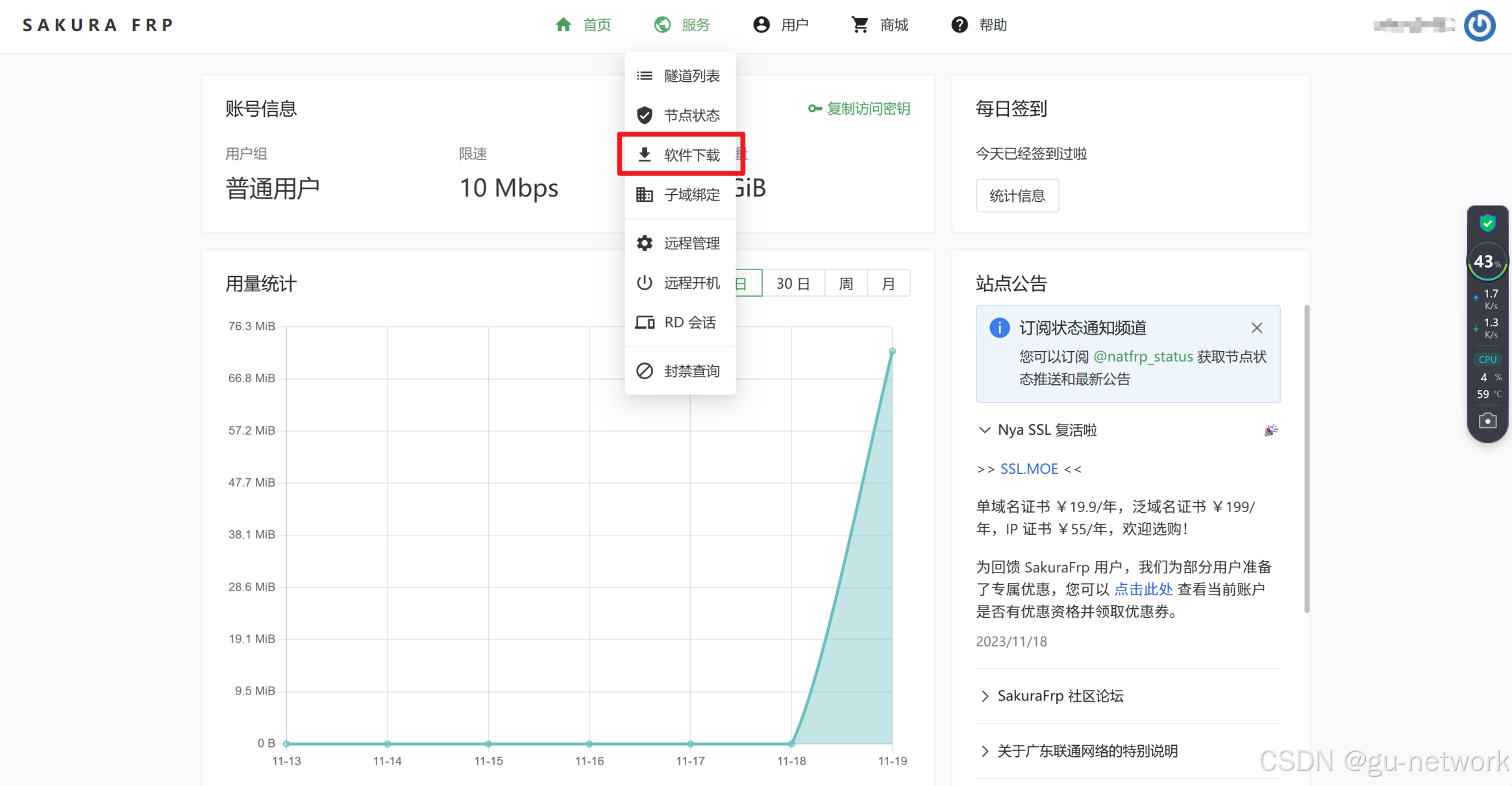Open the SSL.MOE link

click(1029, 469)
